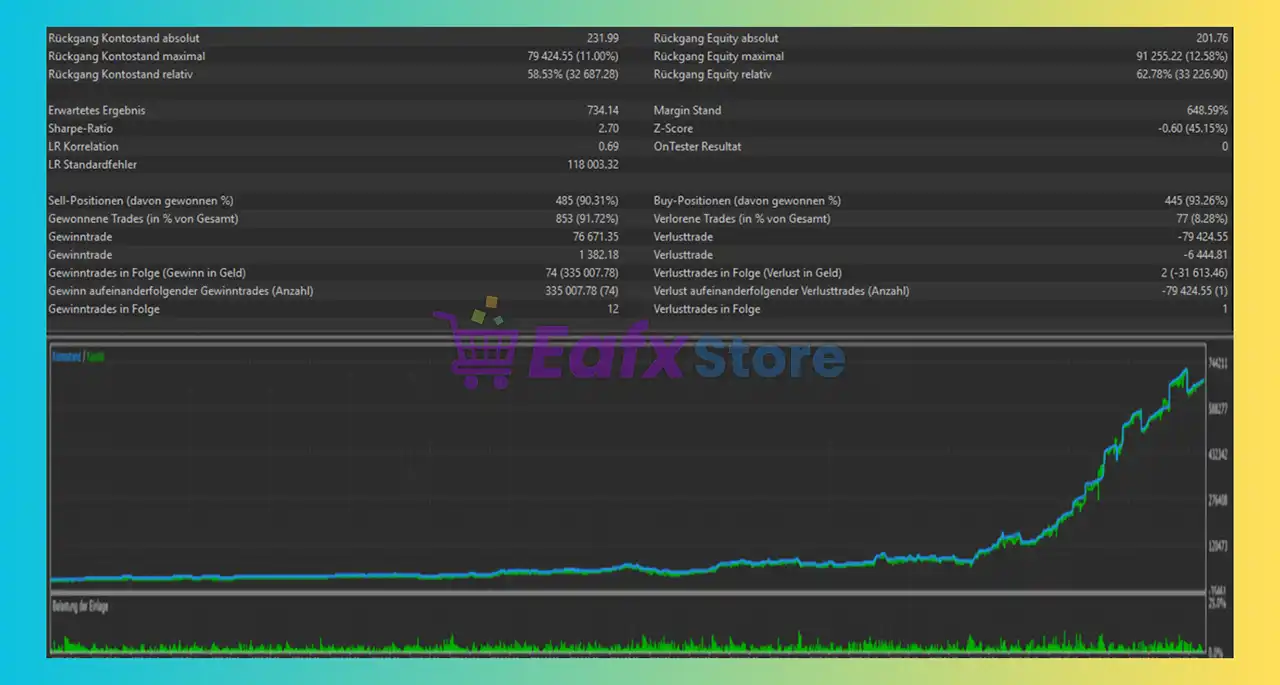Select the Sell-Positionen (davon gewonnen %) label

(x=140, y=201)
